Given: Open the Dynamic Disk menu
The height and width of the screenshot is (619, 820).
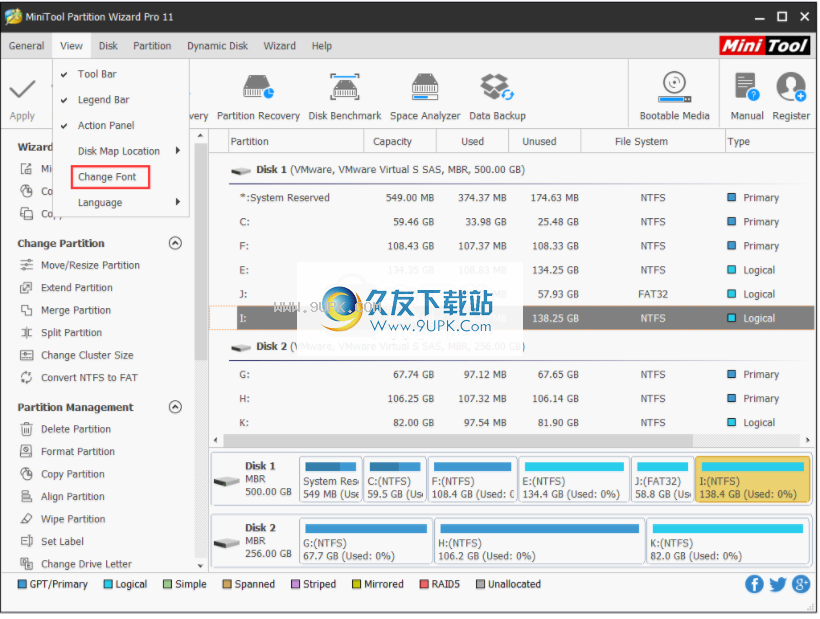Looking at the screenshot, I should click(x=218, y=46).
